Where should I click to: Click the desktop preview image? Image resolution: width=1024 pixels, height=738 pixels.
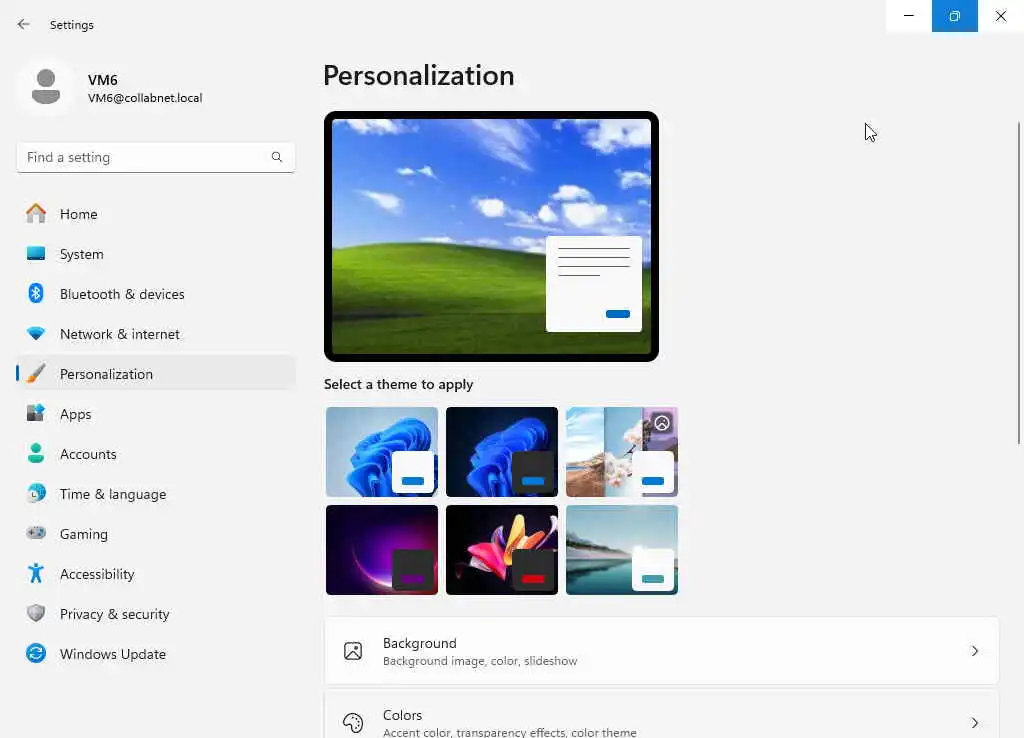pos(491,236)
